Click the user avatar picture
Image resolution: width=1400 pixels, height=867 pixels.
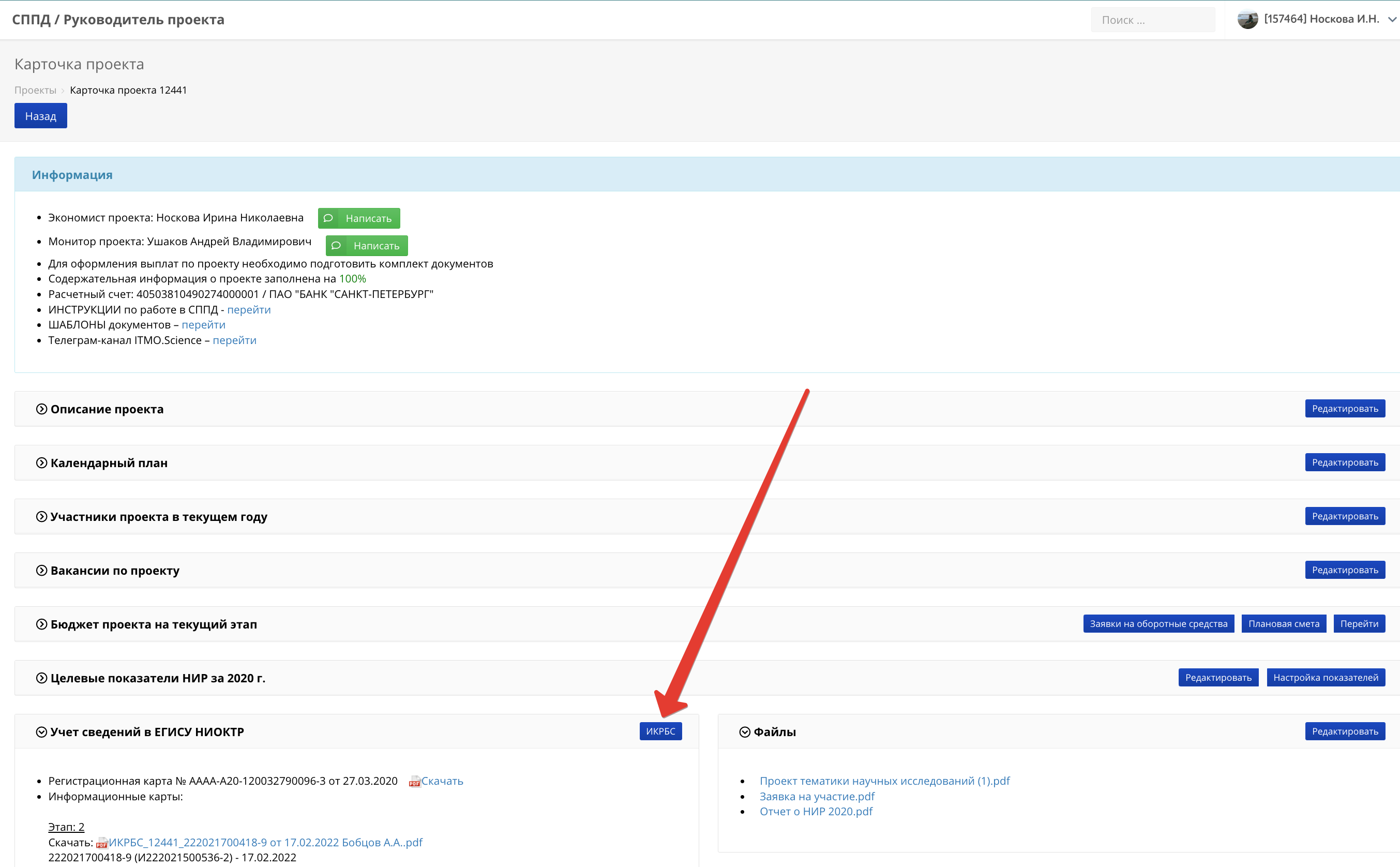(1247, 19)
